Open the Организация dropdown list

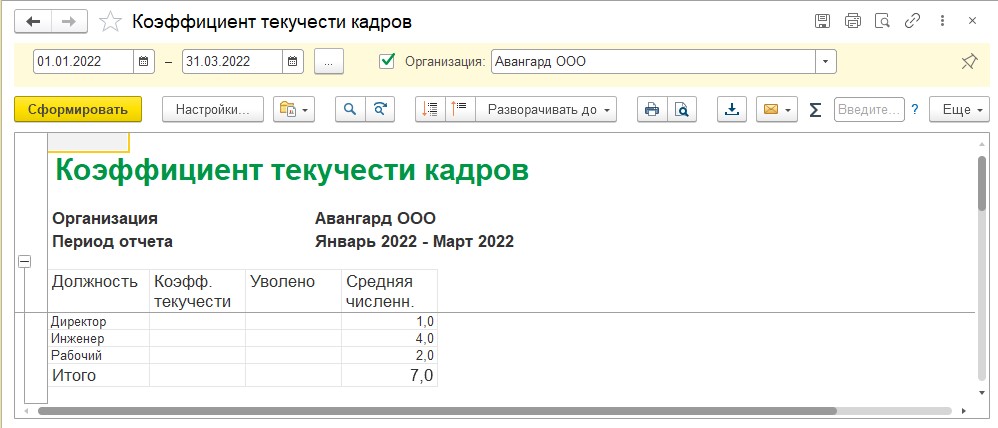(826, 62)
